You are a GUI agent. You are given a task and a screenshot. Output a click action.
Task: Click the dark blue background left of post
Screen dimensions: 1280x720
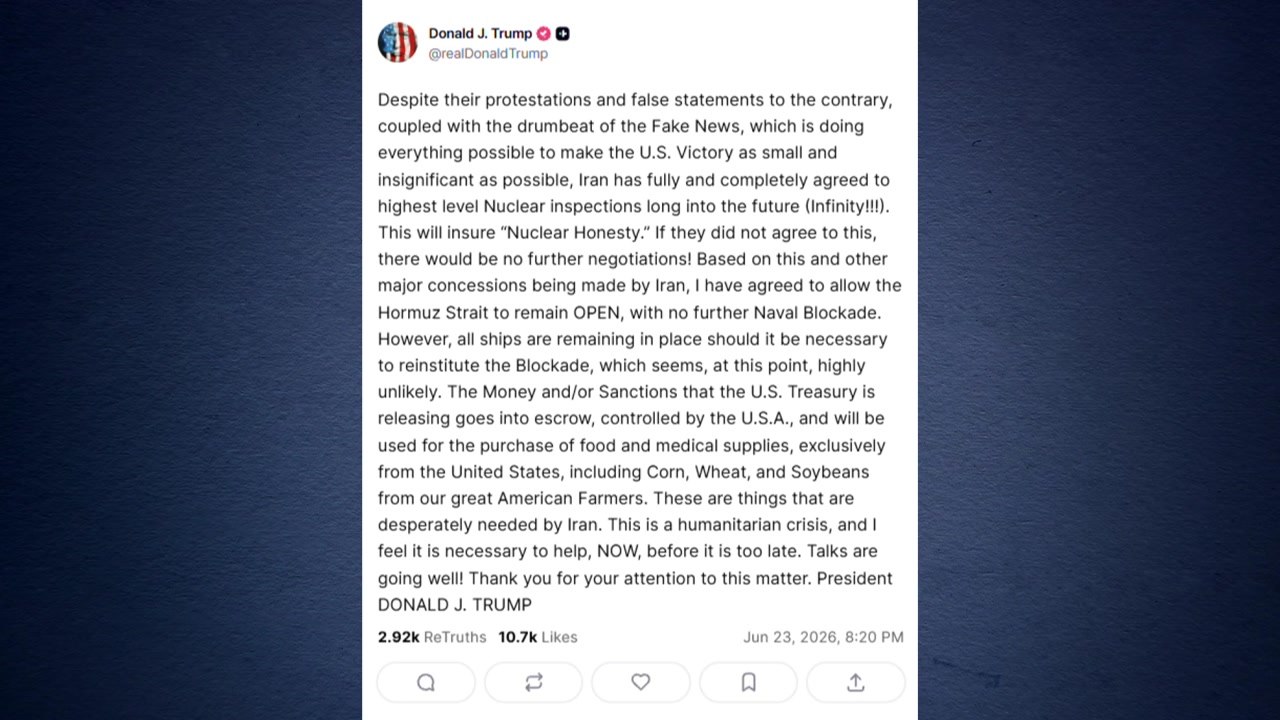point(180,360)
